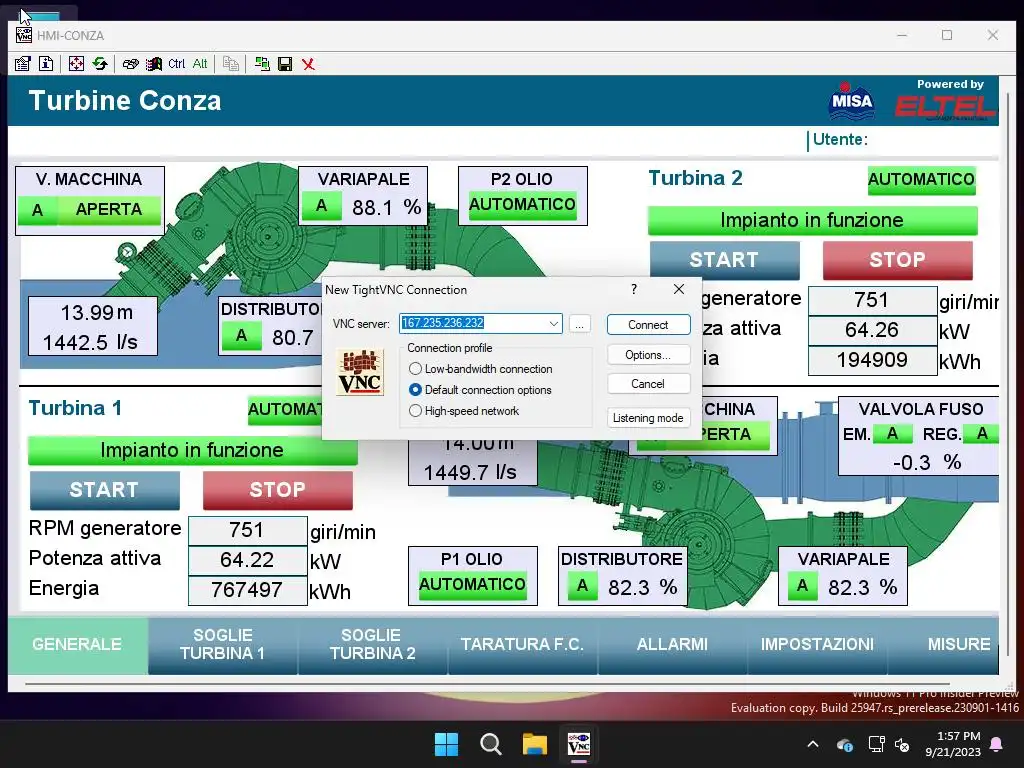Click the cloud sync tray icon
1024x768 pixels.
tap(844, 744)
